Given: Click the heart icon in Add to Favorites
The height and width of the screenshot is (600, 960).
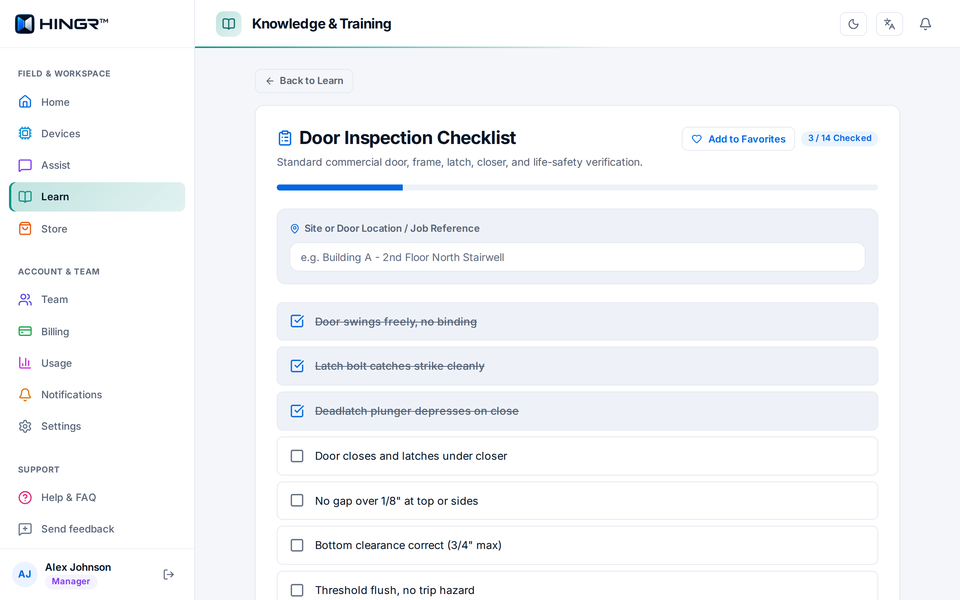Looking at the screenshot, I should [697, 139].
